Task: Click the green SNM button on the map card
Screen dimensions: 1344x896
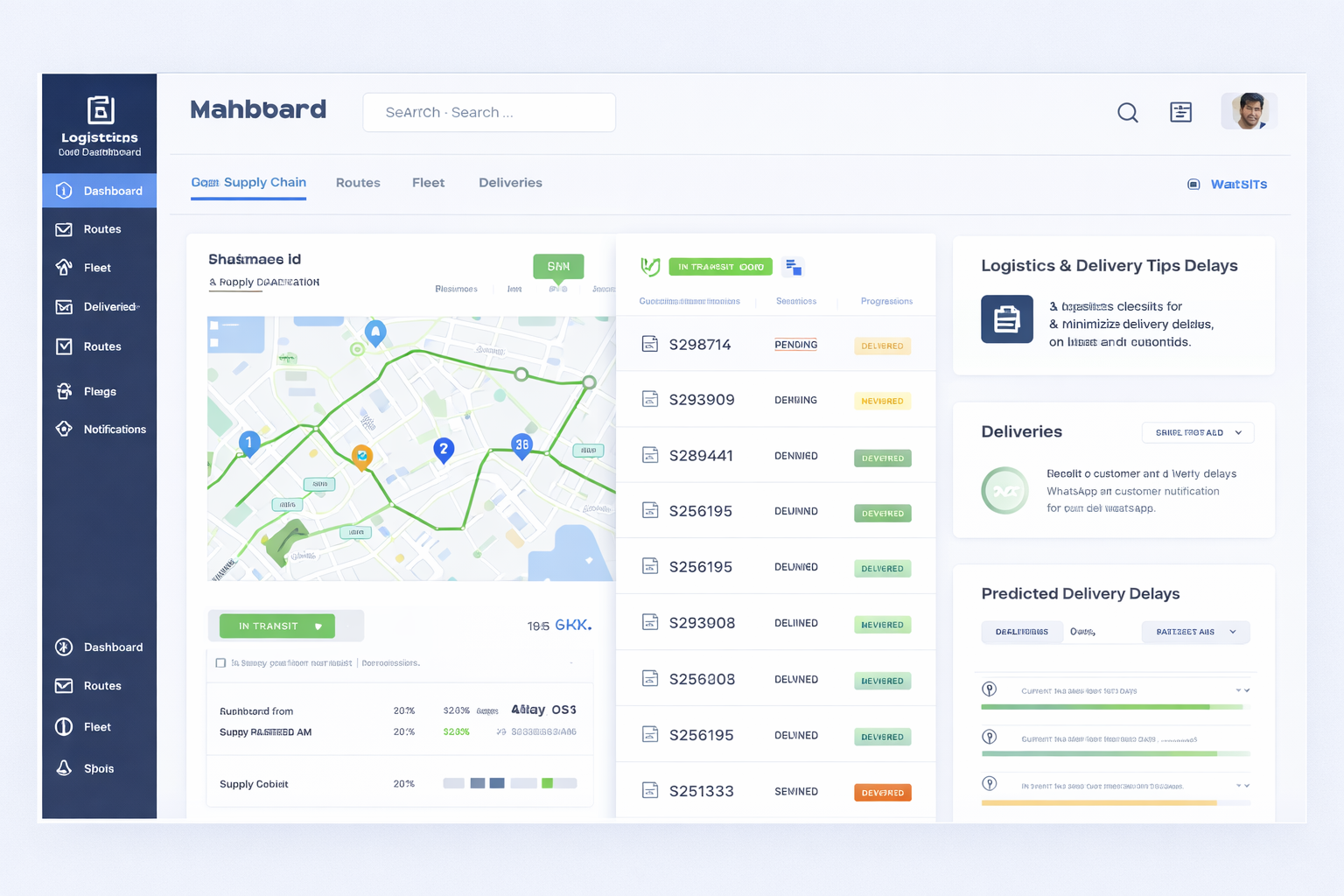Action: click(x=558, y=264)
